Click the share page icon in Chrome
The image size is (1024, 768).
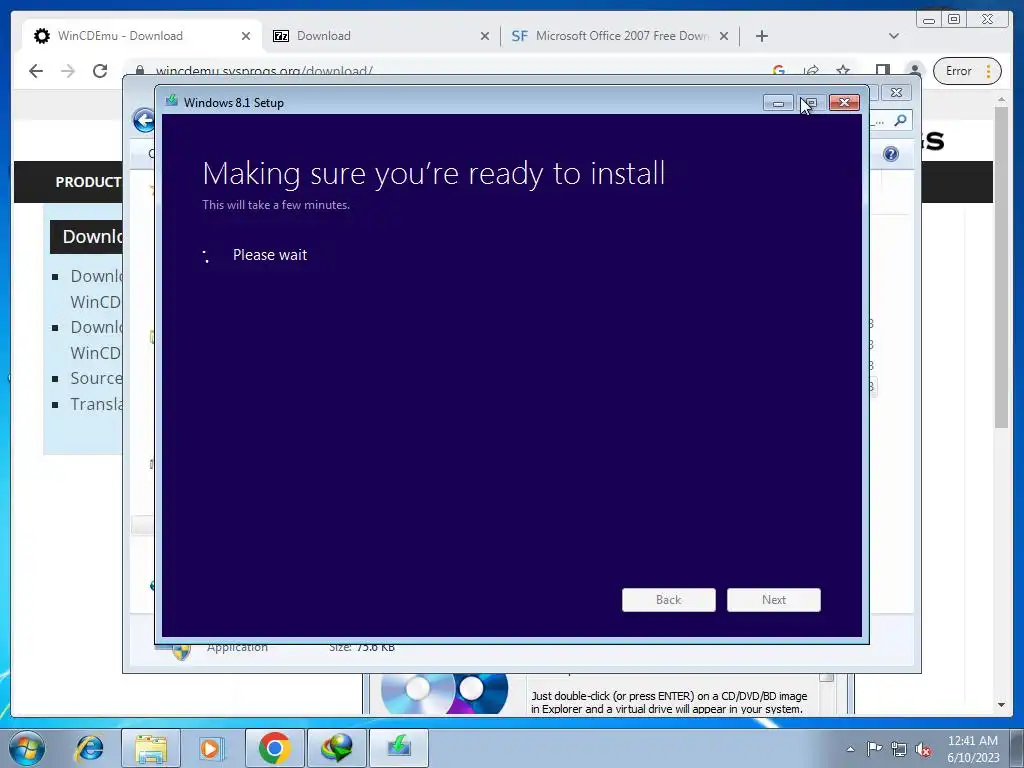coord(811,71)
